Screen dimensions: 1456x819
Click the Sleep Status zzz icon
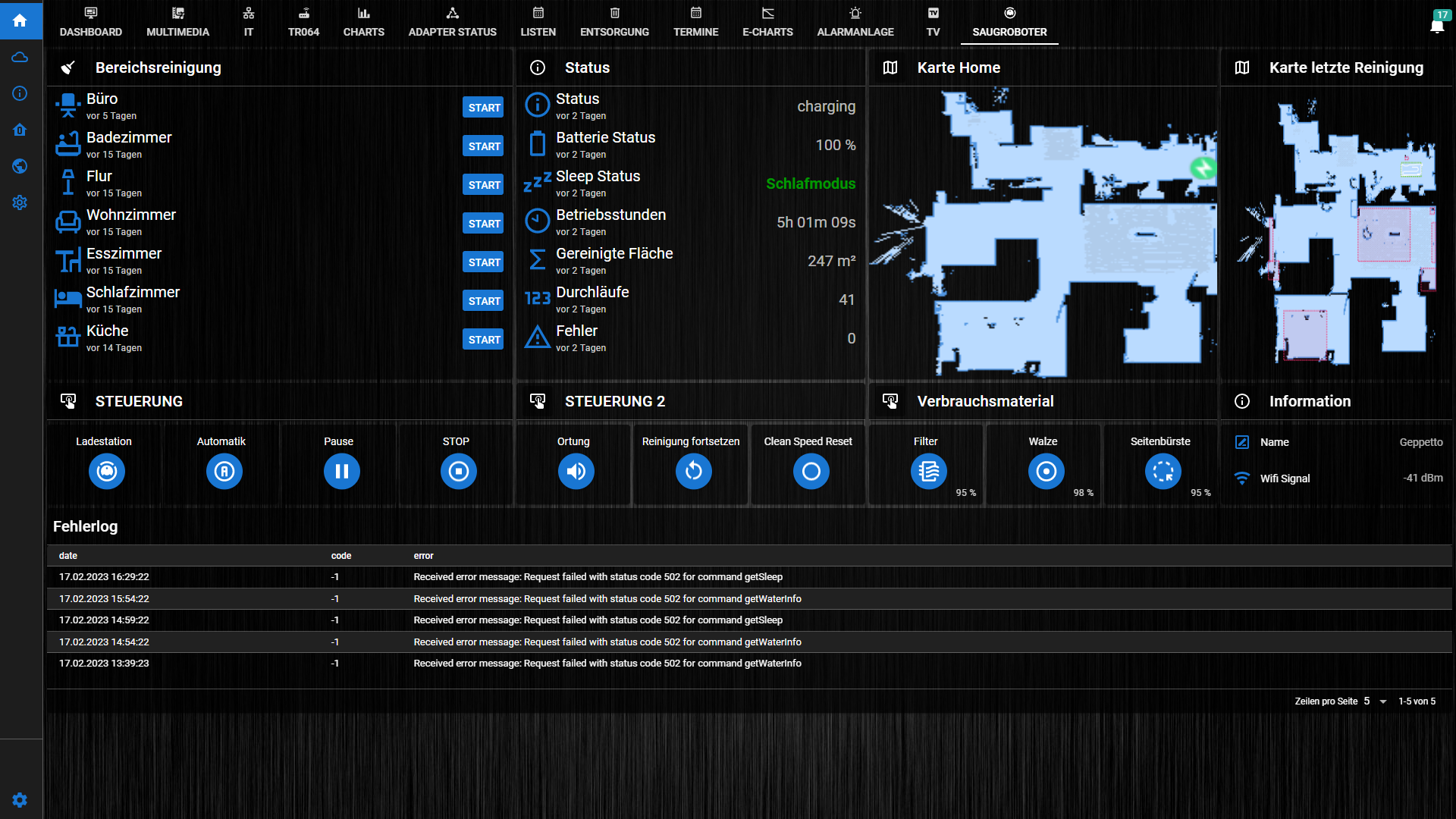[x=538, y=183]
